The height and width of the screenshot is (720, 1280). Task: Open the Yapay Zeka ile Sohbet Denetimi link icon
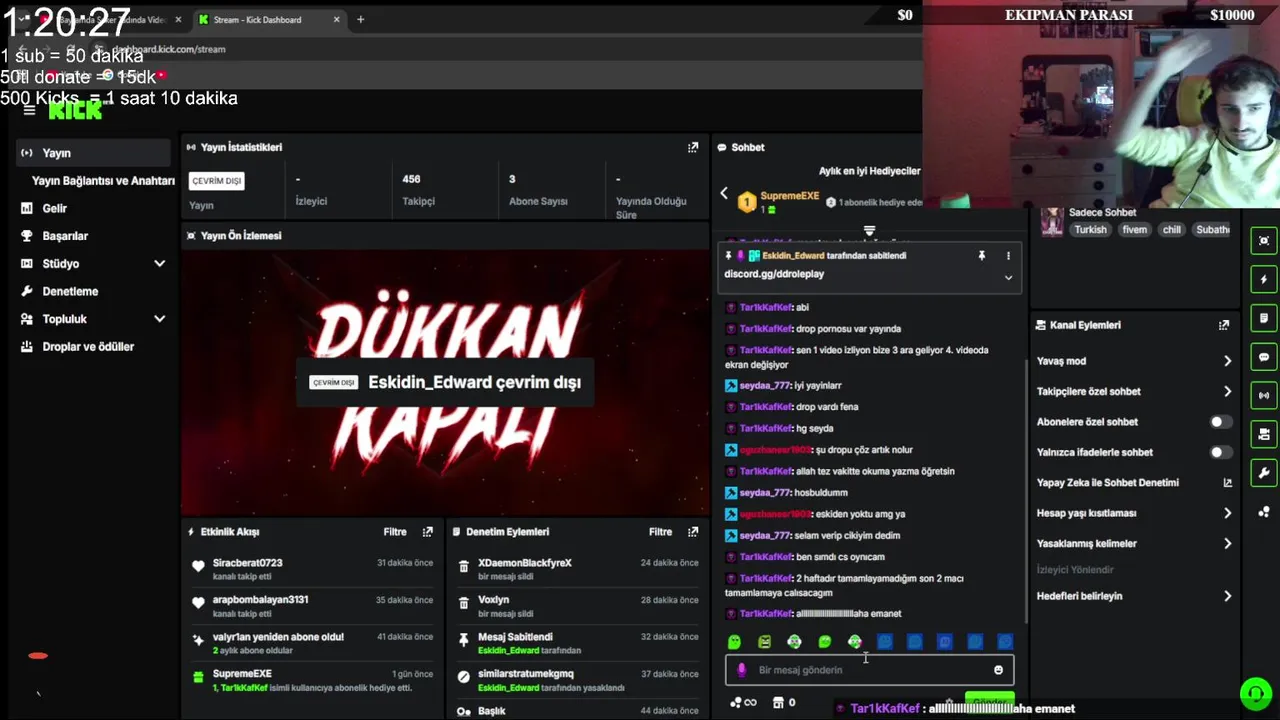pyautogui.click(x=1228, y=483)
